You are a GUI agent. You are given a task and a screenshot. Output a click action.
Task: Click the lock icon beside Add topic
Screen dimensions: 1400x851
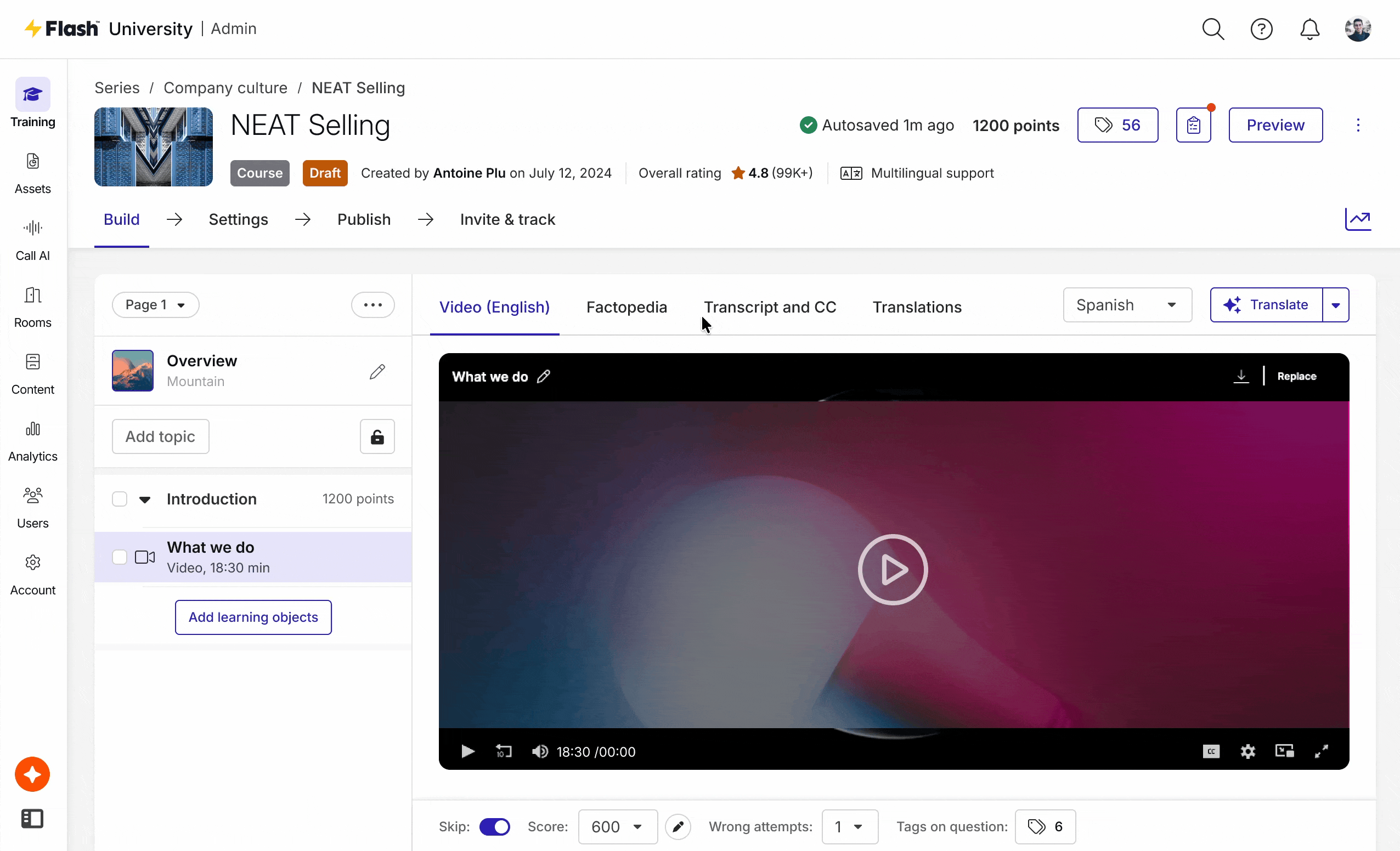(x=377, y=436)
